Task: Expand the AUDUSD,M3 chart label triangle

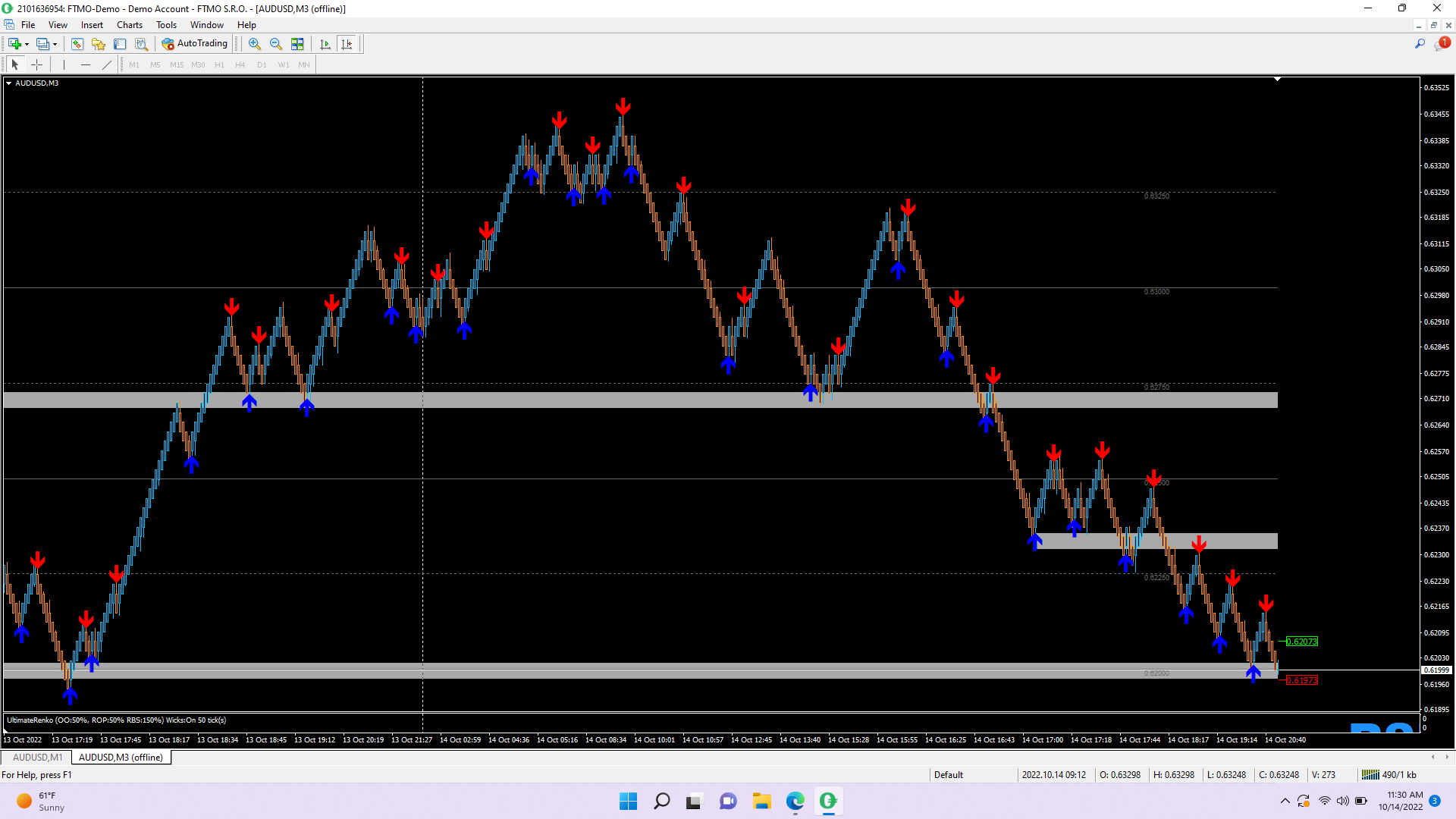Action: click(x=9, y=83)
